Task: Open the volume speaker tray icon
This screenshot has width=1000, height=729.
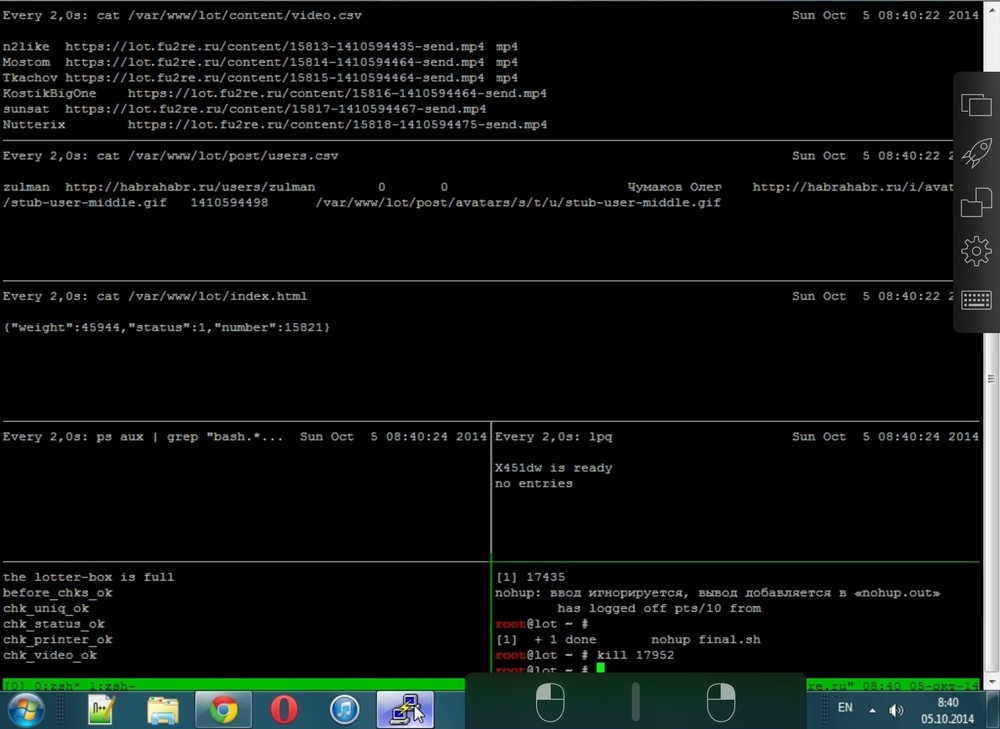Action: [896, 710]
